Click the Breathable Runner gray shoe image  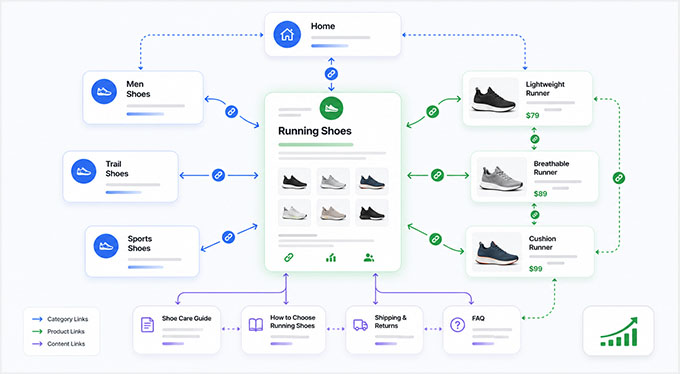tap(501, 177)
